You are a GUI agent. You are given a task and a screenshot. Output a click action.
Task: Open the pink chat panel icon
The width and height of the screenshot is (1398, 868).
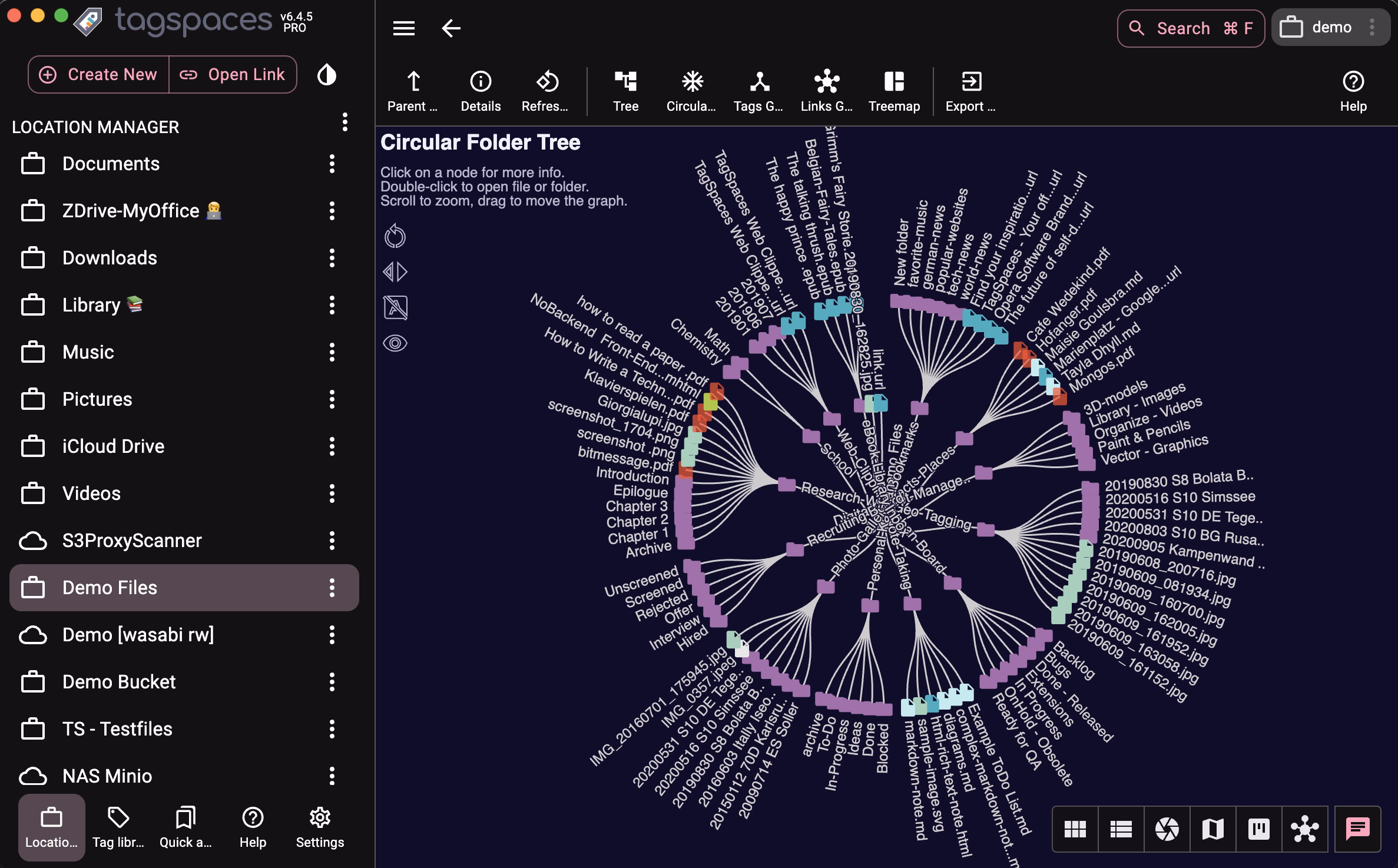coord(1357,828)
